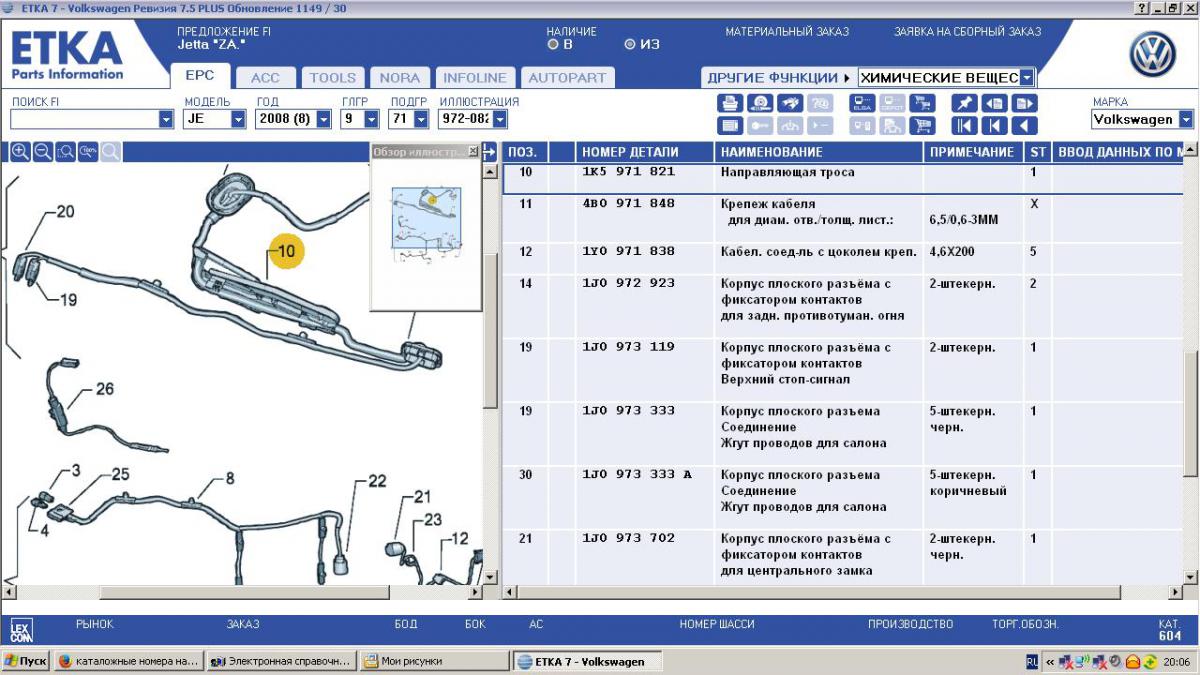This screenshot has height=675, width=1200.
Task: Switch to the NORA tab
Action: point(400,77)
